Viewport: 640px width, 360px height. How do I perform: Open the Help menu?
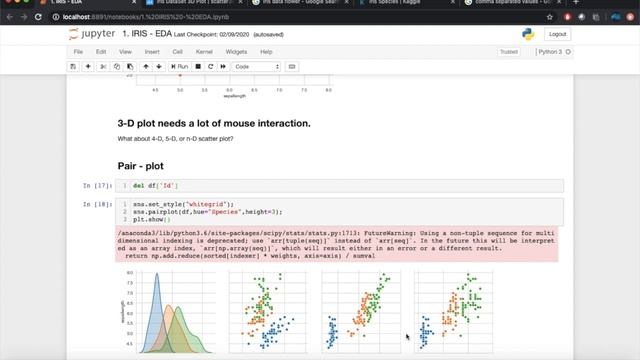266,52
